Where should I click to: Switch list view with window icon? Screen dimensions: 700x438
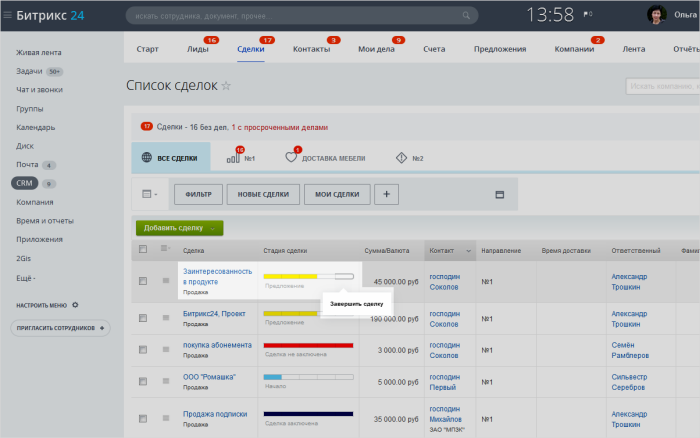500,194
